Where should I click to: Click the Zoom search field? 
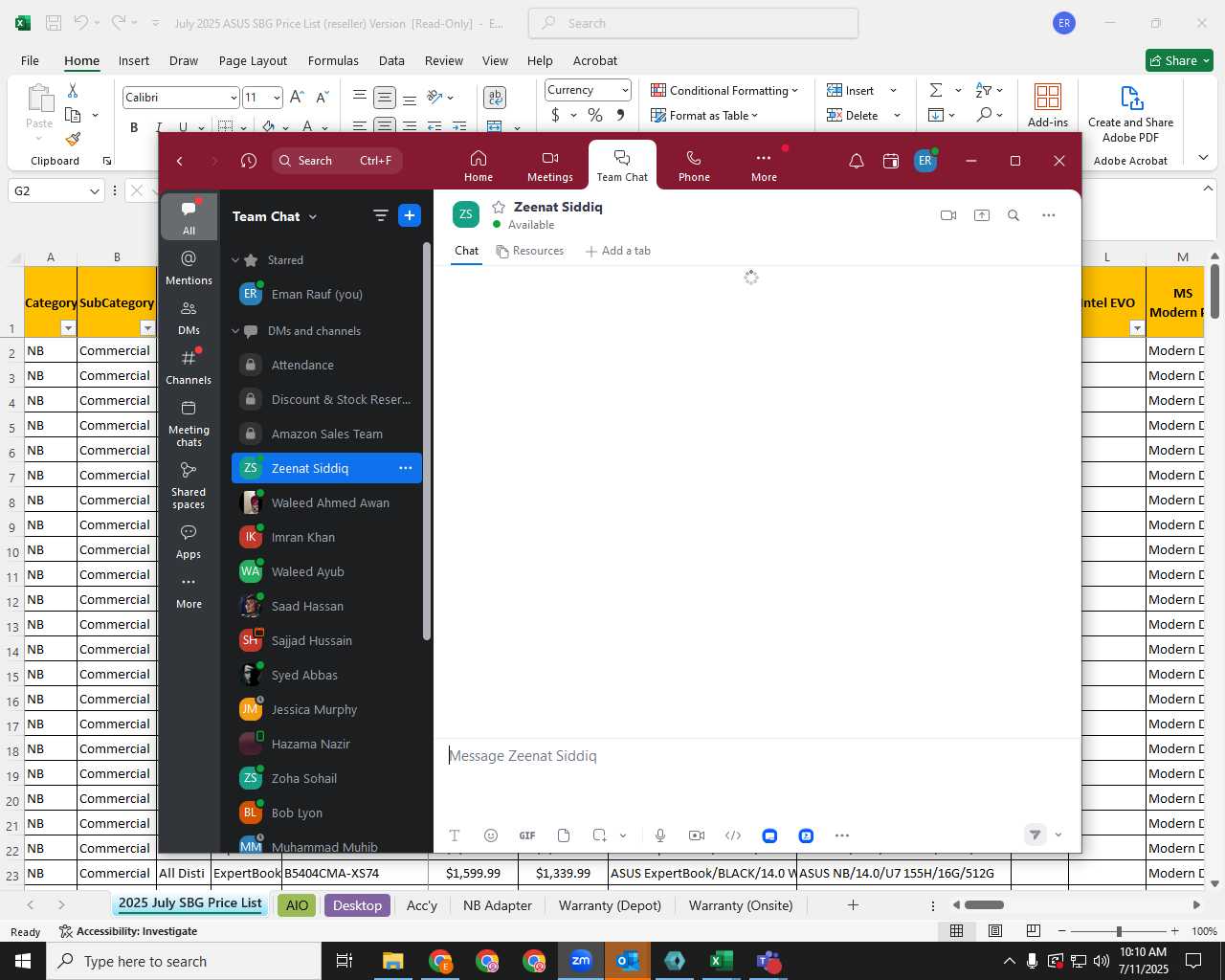pyautogui.click(x=335, y=161)
